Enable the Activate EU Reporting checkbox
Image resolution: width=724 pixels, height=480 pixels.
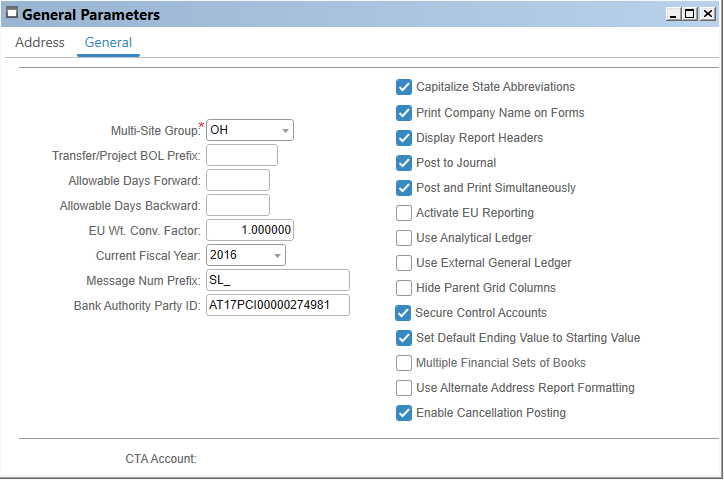pos(404,212)
